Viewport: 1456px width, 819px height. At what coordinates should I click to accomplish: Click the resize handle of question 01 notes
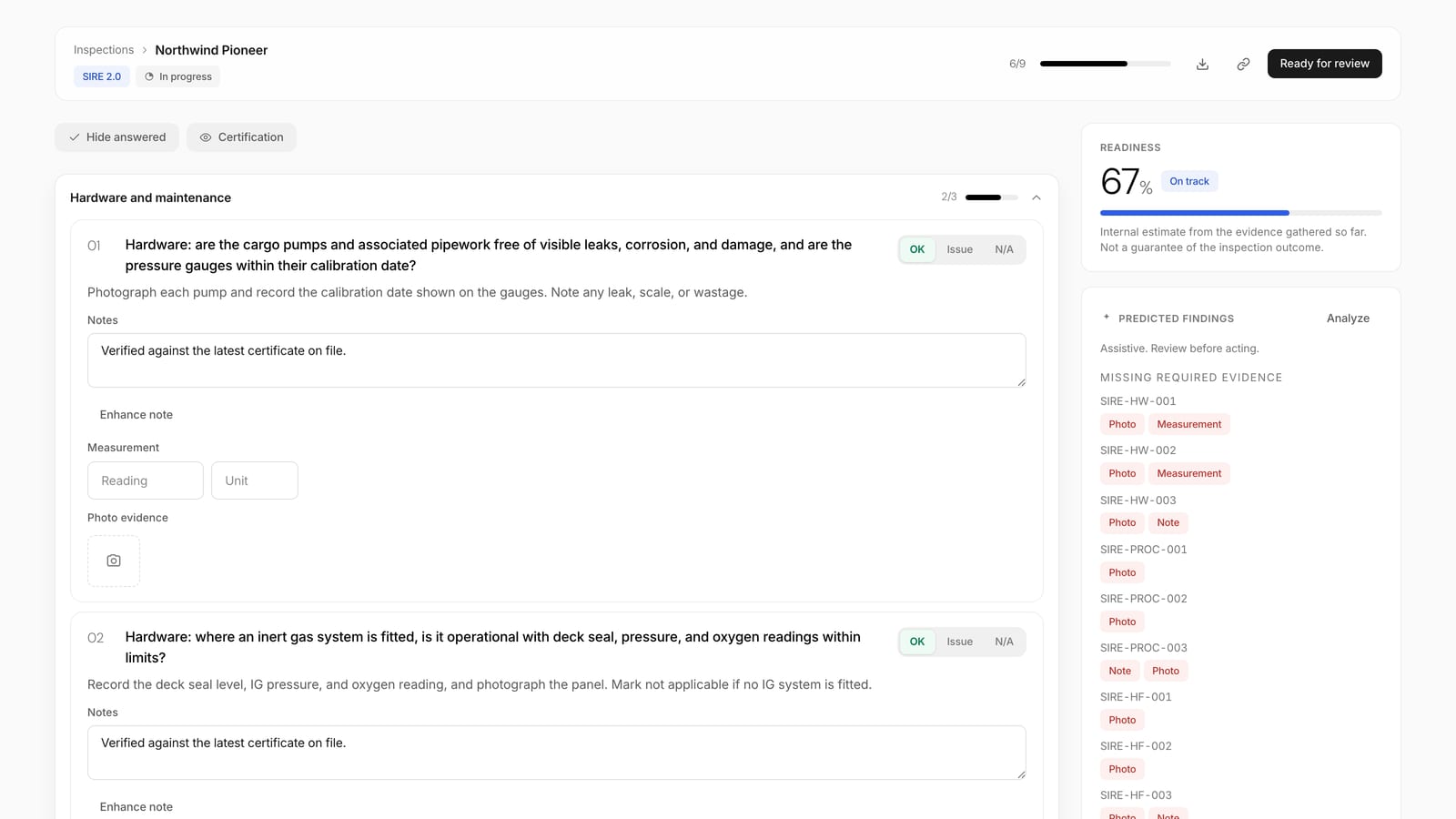[x=1021, y=382]
